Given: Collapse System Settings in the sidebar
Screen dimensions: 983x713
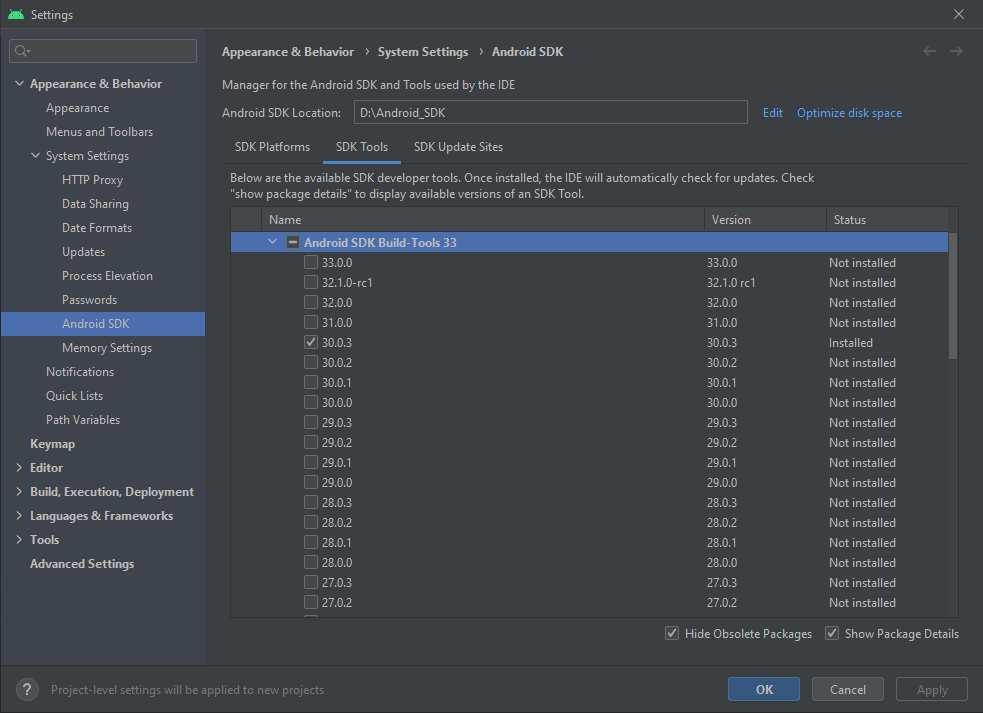Looking at the screenshot, I should [33, 155].
